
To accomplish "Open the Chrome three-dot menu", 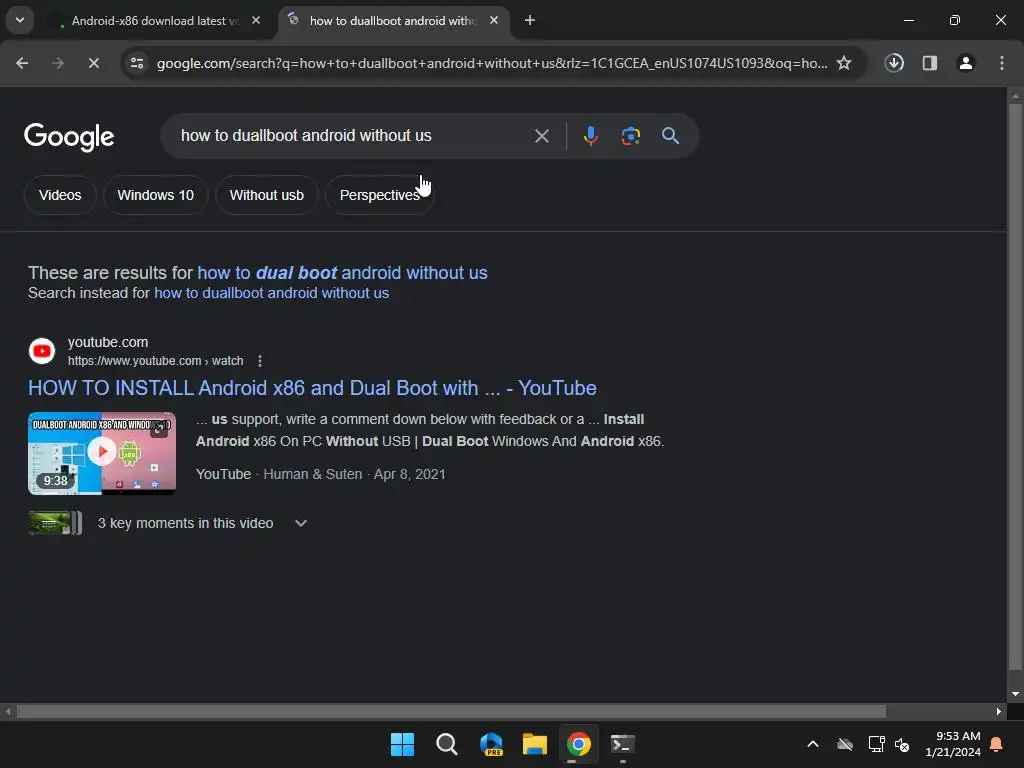I will (1002, 63).
